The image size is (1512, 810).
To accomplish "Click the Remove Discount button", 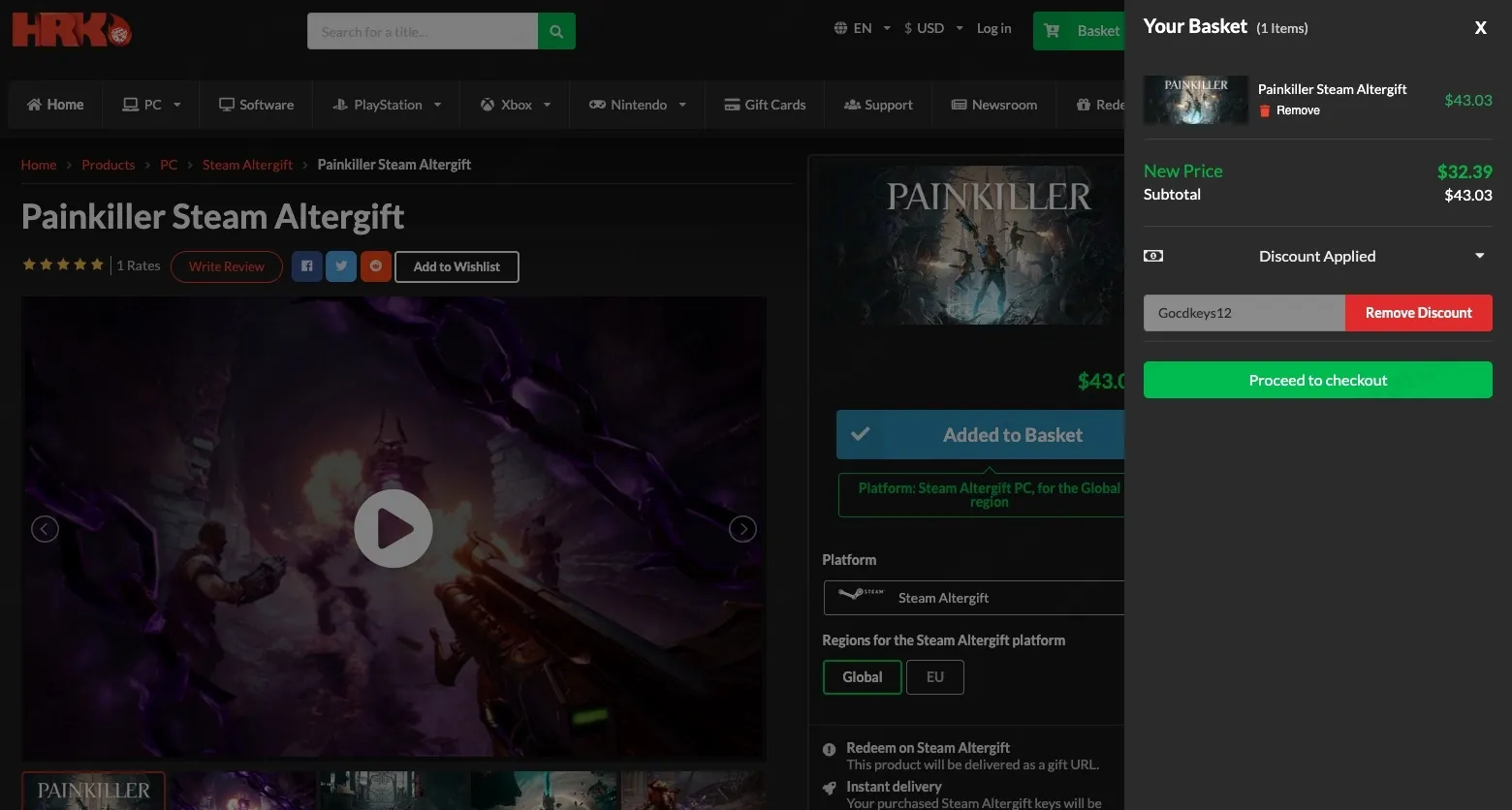I will pyautogui.click(x=1419, y=313).
